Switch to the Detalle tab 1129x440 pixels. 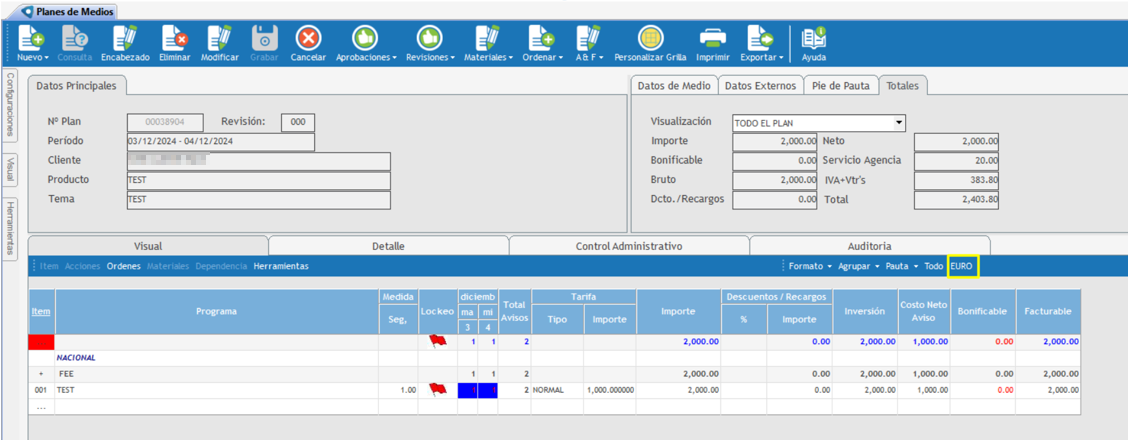[x=388, y=246]
